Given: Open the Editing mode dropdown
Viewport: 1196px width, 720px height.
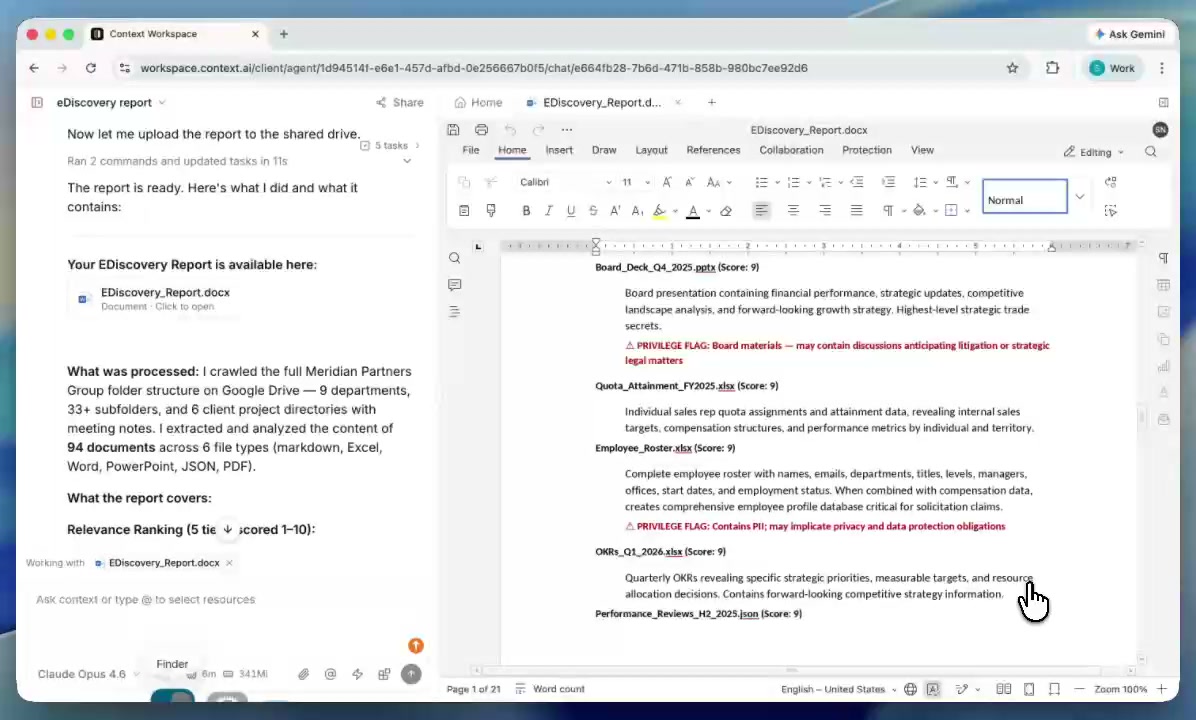Looking at the screenshot, I should [1094, 152].
